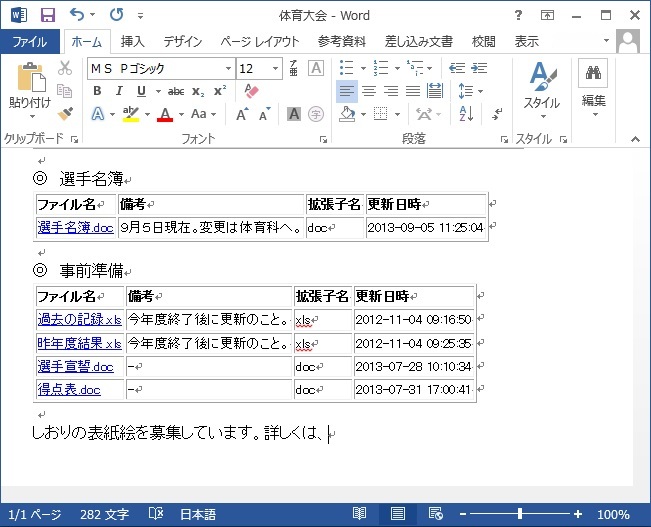Viewport: 651px width, 527px height.
Task: Open the 挿入 ribbon tab
Action: [133, 42]
